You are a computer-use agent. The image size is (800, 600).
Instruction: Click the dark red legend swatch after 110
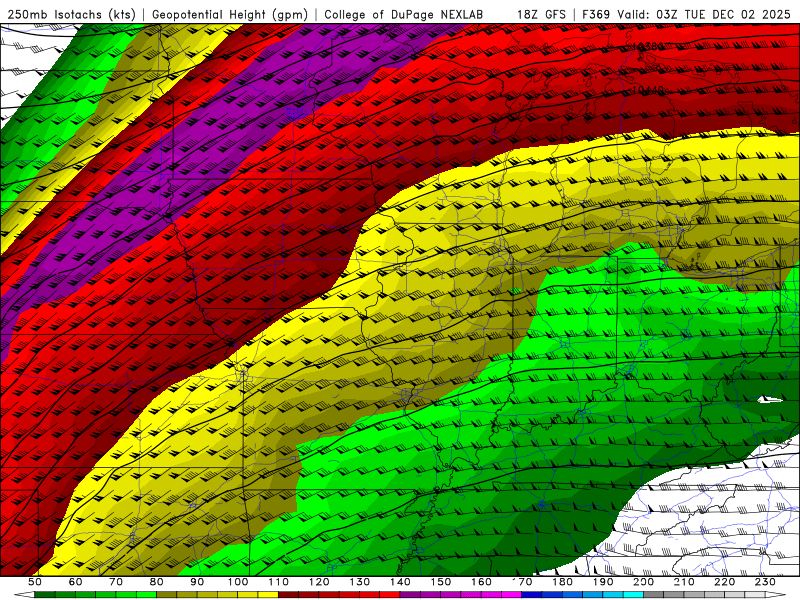tap(289, 595)
